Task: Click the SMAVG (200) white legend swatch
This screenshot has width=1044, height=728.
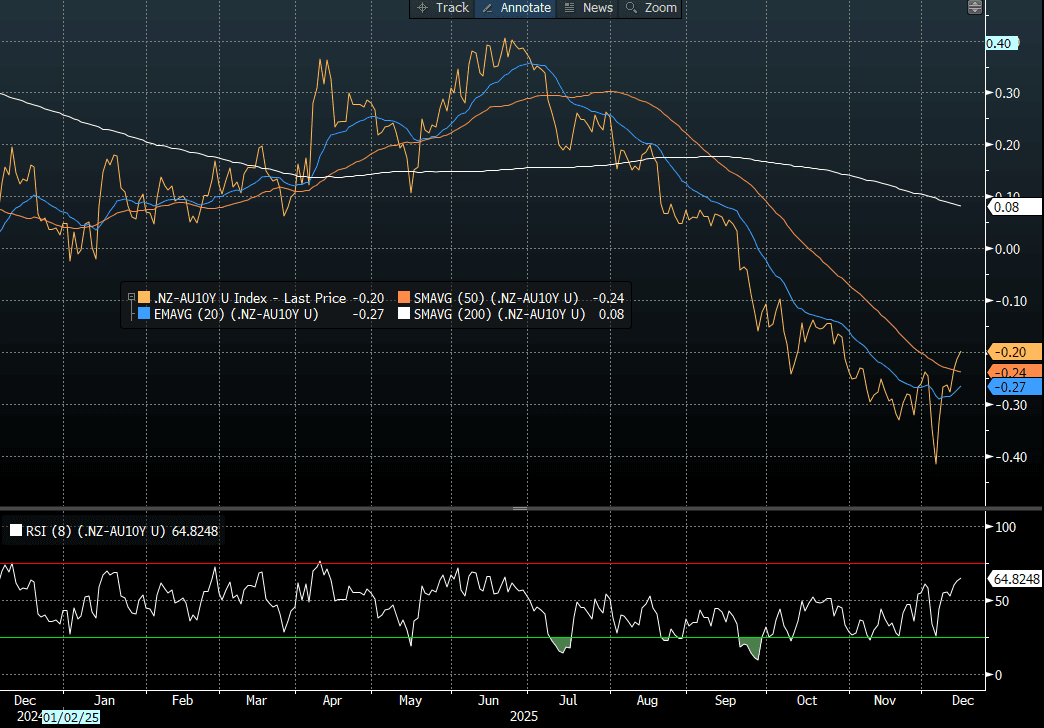Action: [405, 315]
